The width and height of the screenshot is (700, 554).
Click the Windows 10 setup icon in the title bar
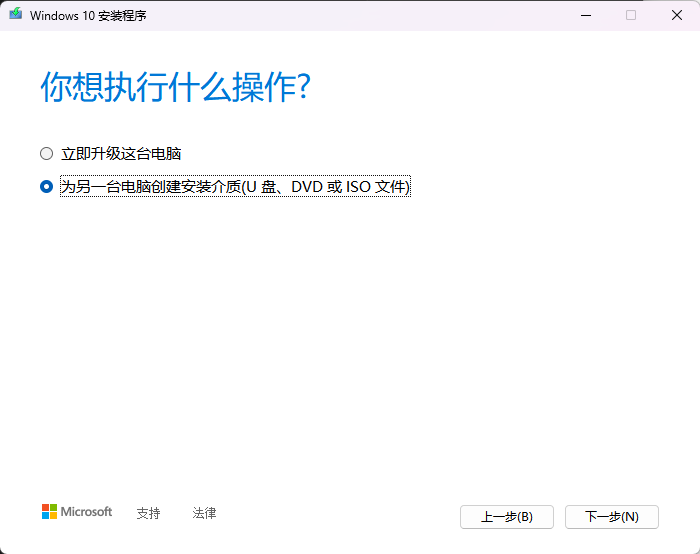pos(16,14)
